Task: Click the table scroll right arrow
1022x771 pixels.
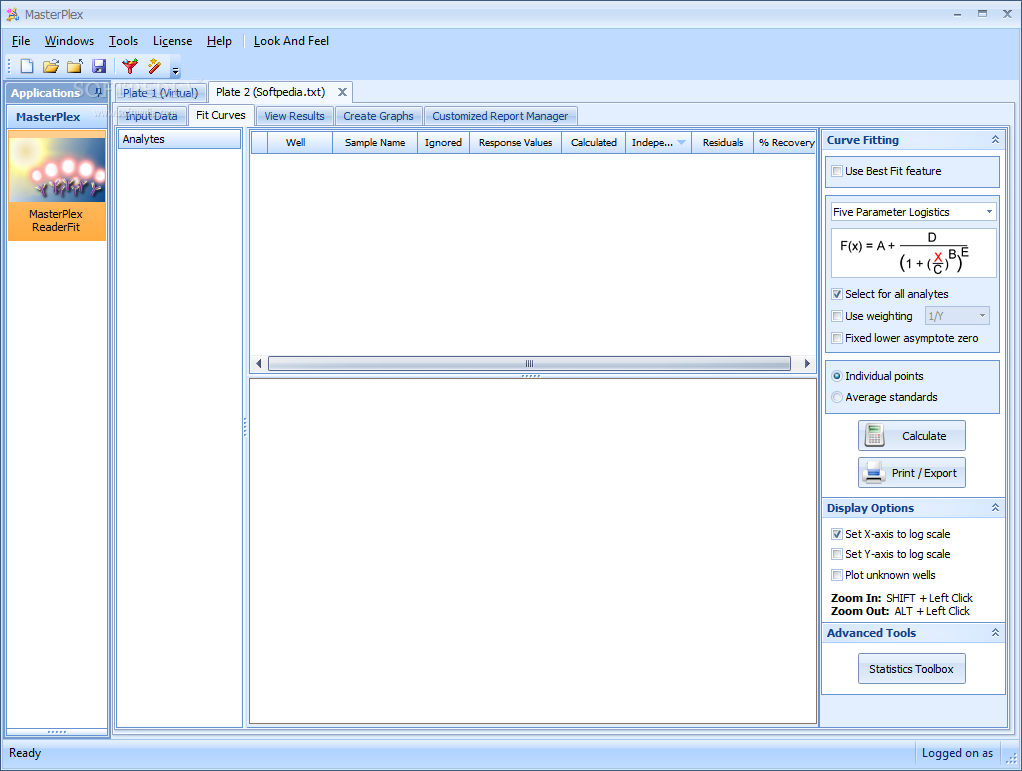Action: 807,363
